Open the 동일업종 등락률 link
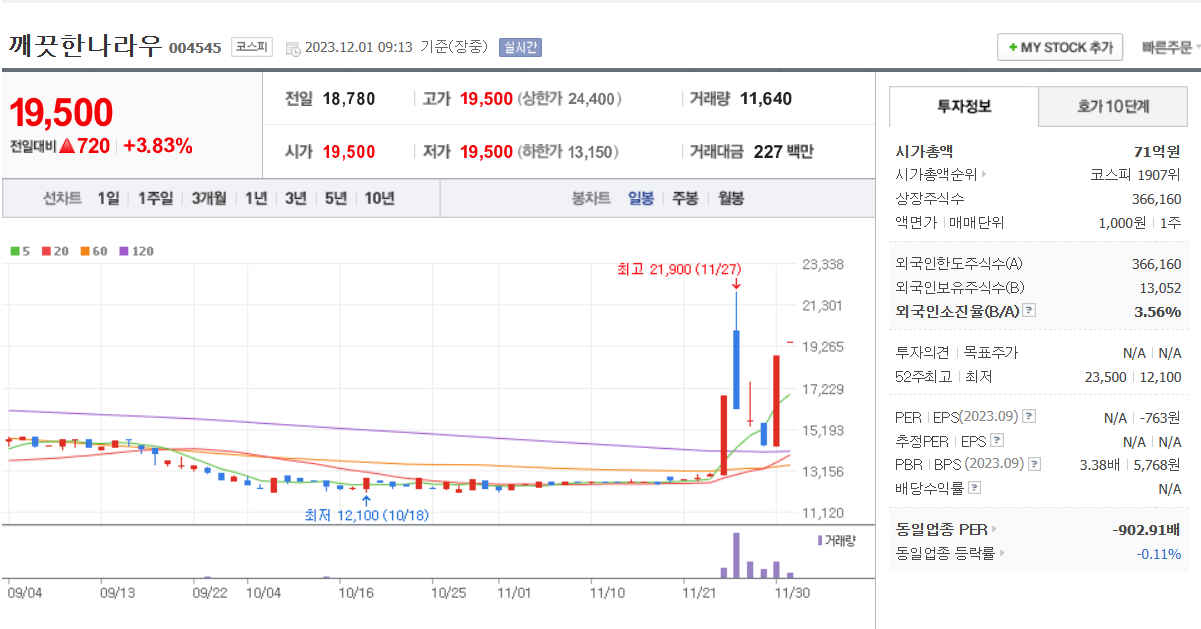 click(946, 554)
